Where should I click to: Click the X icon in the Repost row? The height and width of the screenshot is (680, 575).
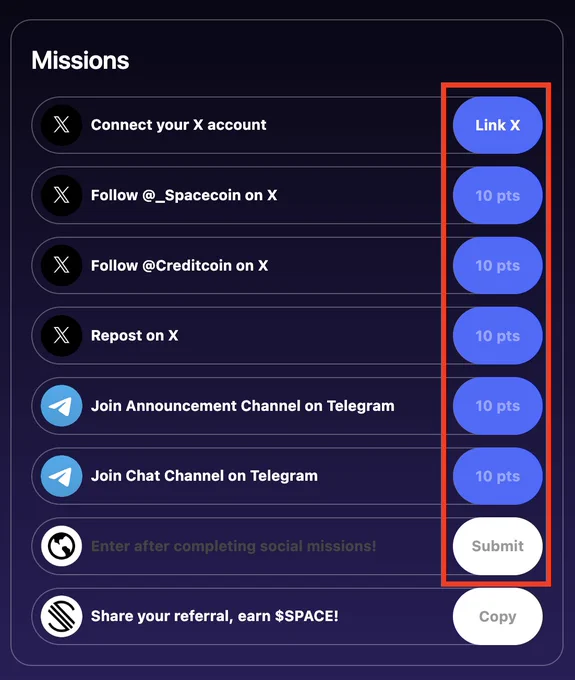[x=62, y=336]
